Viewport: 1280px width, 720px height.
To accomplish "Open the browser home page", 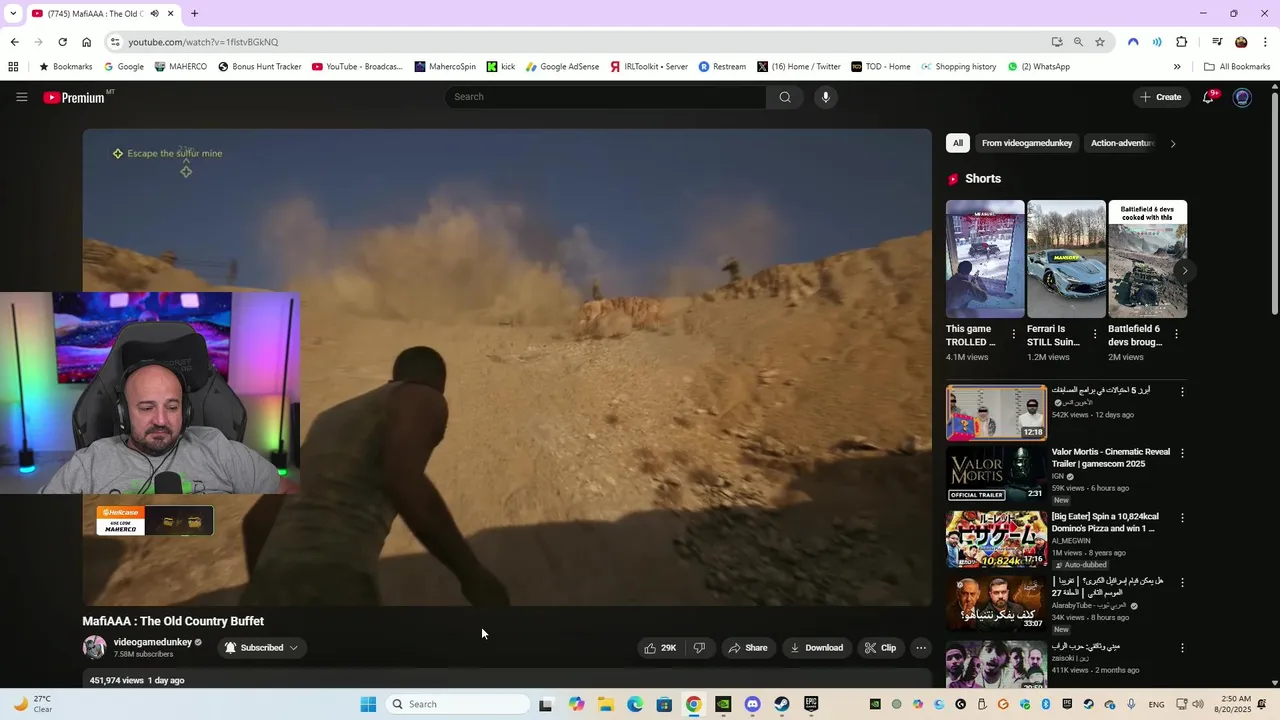I will tap(86, 42).
